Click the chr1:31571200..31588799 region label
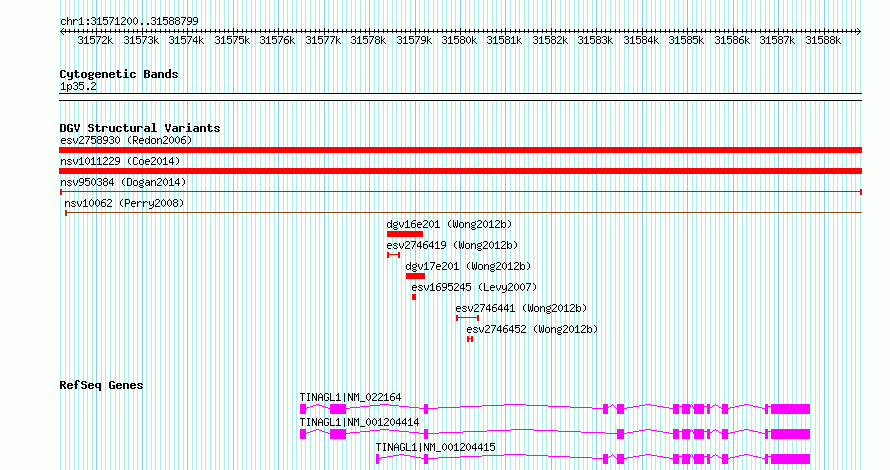890x470 pixels. [x=129, y=22]
